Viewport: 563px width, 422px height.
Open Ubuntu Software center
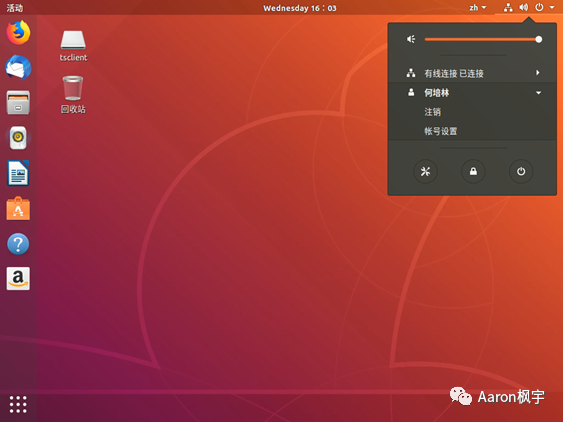click(x=18, y=208)
